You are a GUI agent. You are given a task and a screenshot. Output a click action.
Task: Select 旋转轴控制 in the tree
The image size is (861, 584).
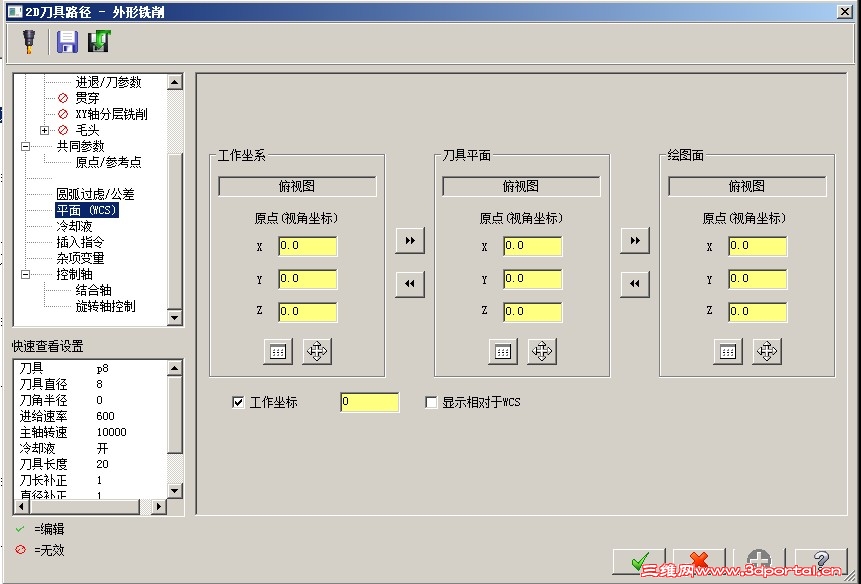tap(105, 306)
